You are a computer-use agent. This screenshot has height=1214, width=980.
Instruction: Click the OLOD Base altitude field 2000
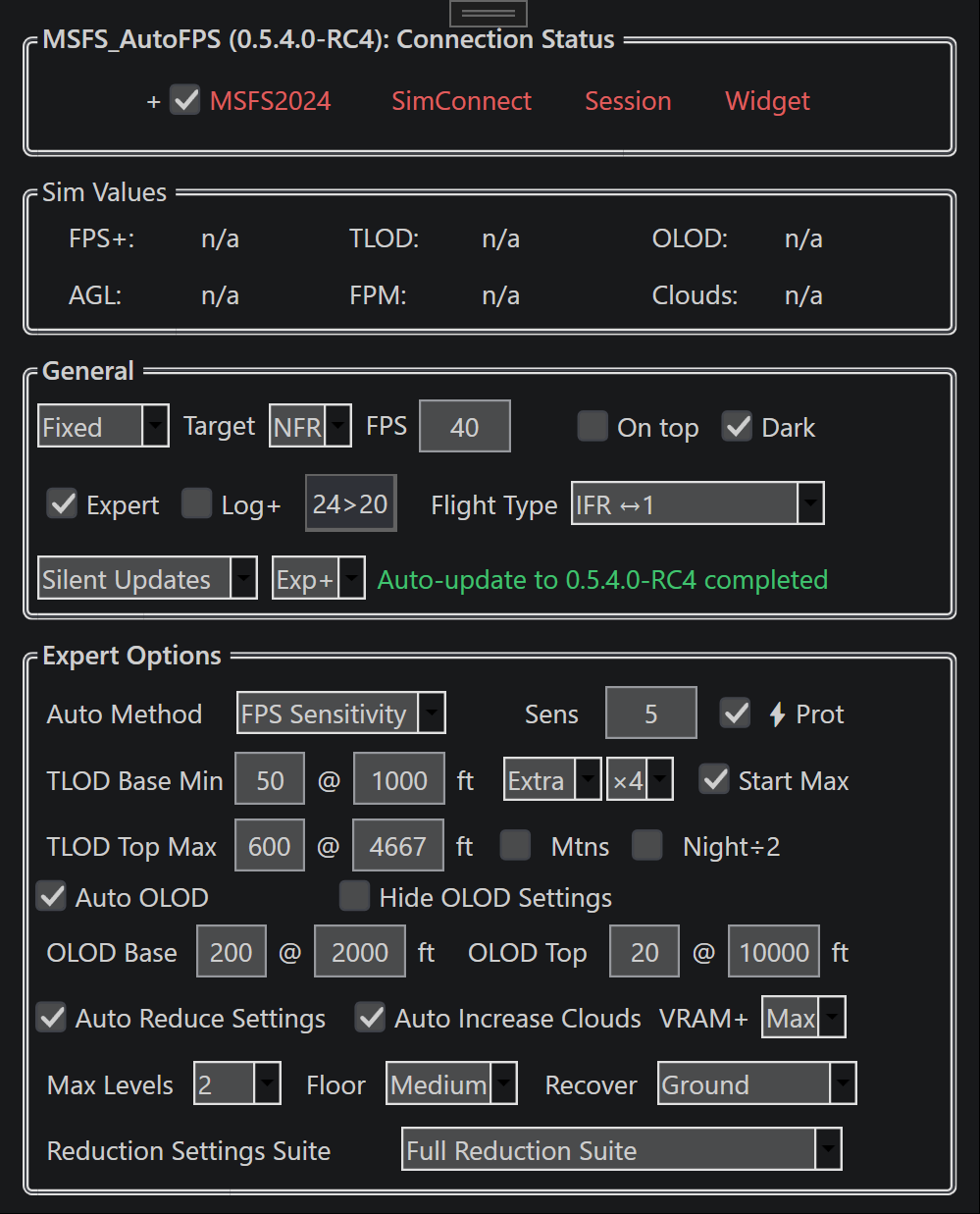pyautogui.click(x=360, y=951)
